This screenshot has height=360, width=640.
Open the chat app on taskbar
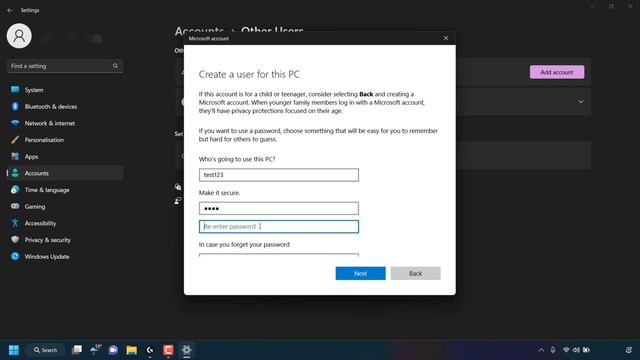pyautogui.click(x=113, y=350)
